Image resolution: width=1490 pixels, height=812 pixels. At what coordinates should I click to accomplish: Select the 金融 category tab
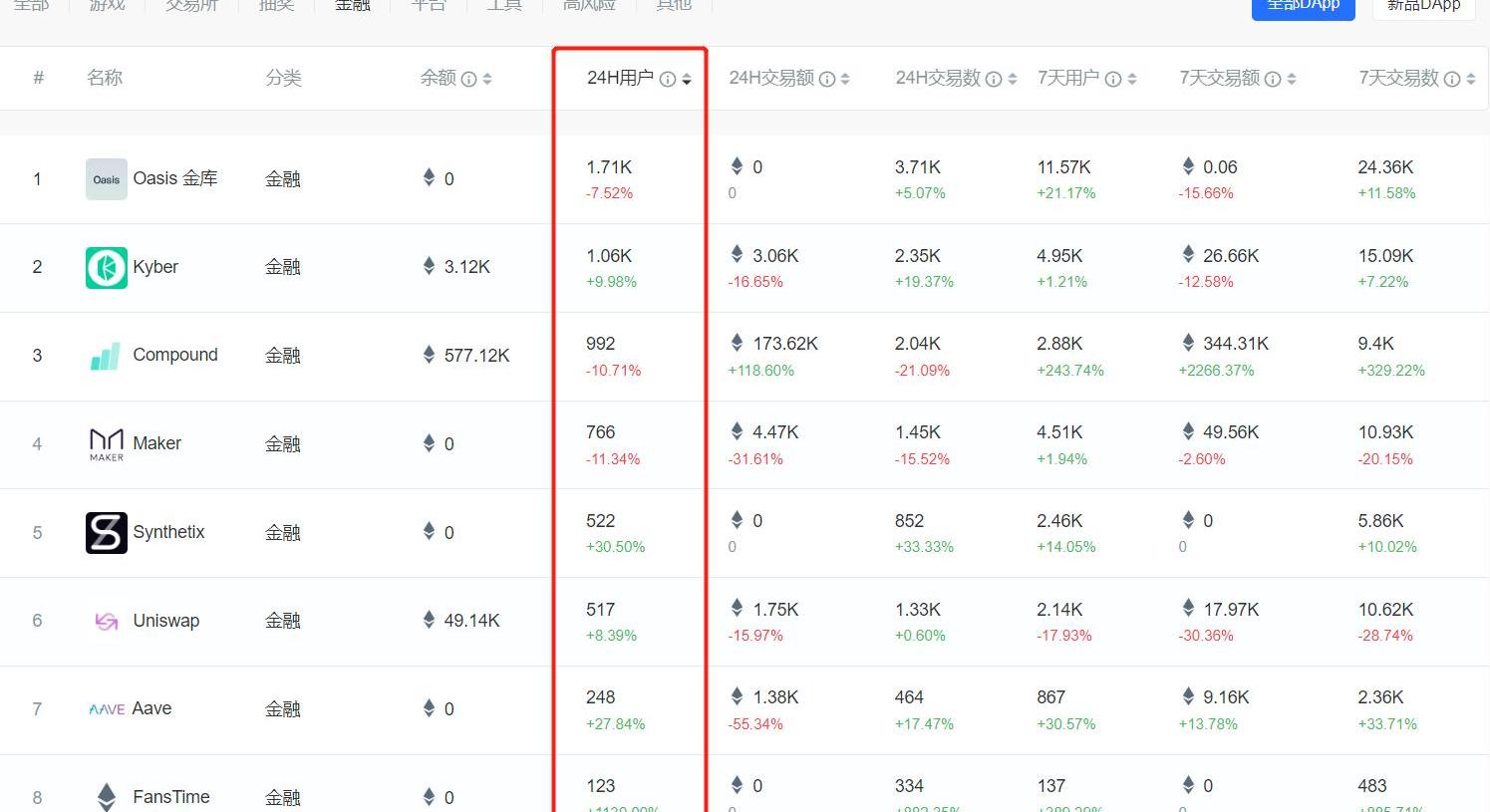pos(353,5)
